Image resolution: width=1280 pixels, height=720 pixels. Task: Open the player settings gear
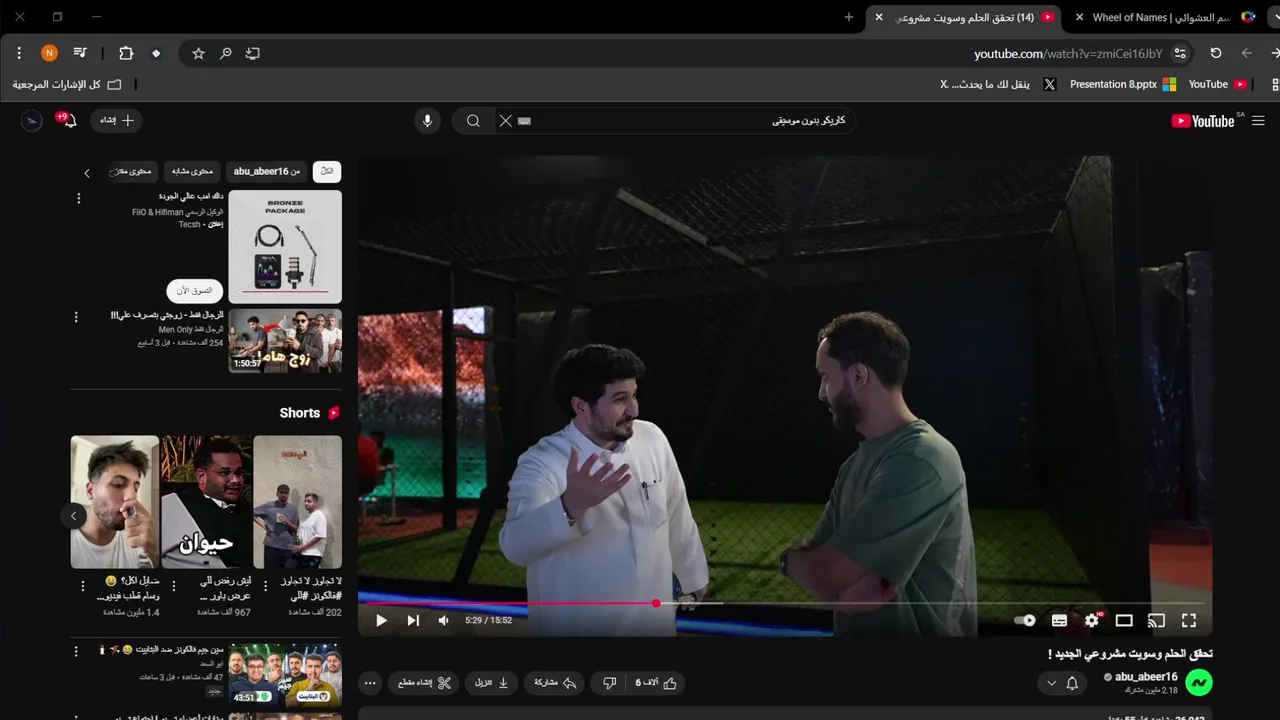(1092, 620)
